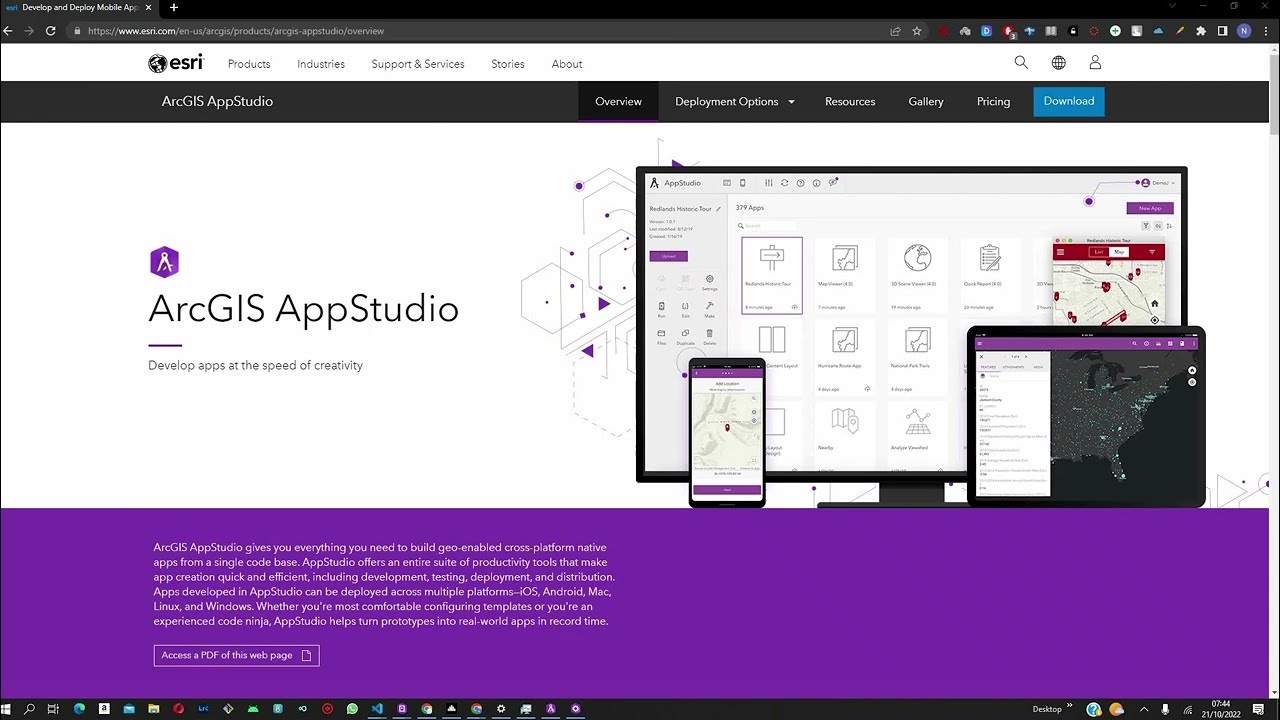
Task: Open the notification center icon
Action: (x=1258, y=709)
